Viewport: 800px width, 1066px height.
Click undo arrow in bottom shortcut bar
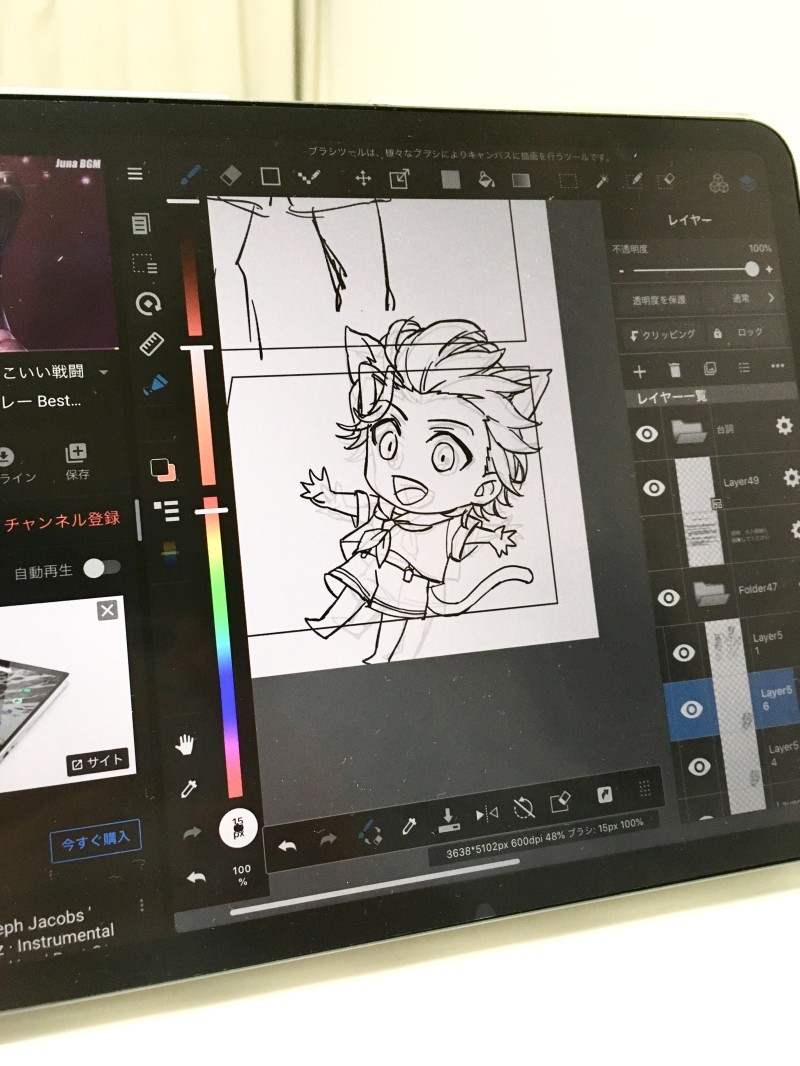pyautogui.click(x=288, y=846)
